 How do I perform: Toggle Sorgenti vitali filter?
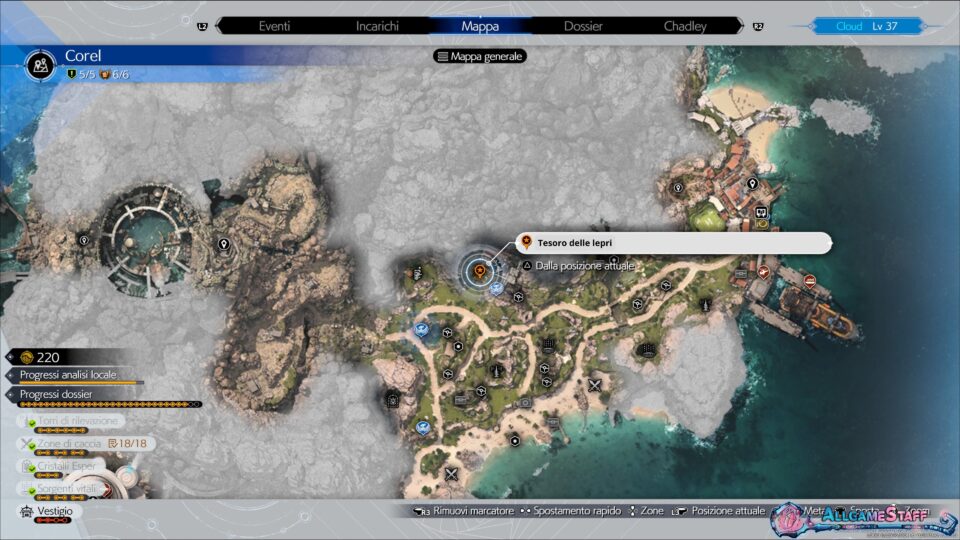coord(68,487)
